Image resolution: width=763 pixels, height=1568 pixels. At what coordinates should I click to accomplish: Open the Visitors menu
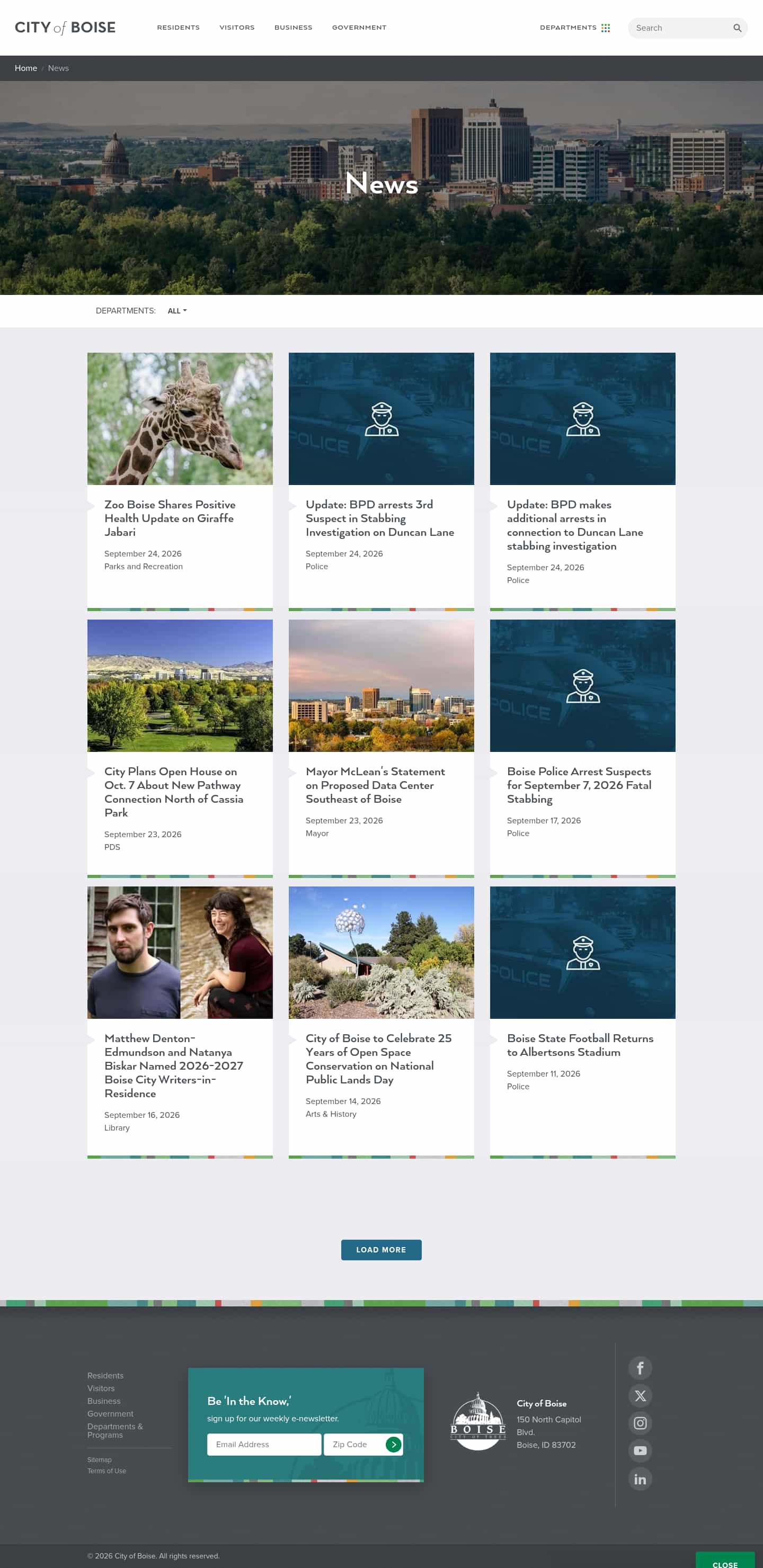237,28
